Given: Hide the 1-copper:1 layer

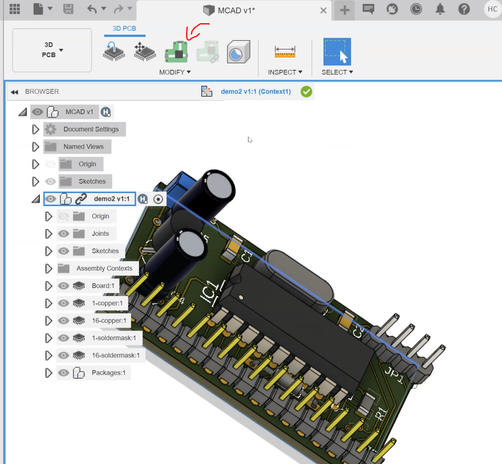Looking at the screenshot, I should (x=64, y=303).
